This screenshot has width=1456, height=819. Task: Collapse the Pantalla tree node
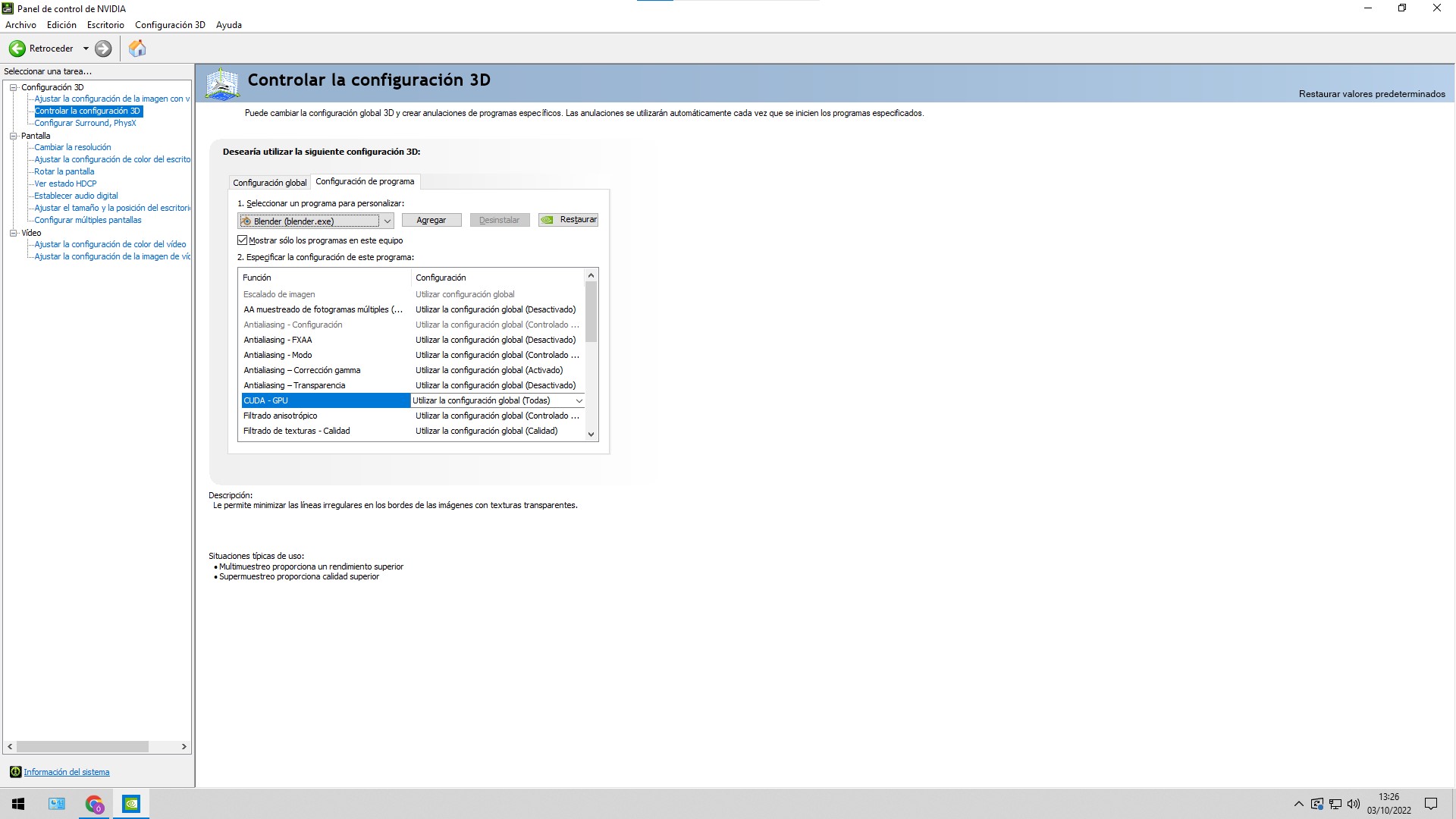click(x=13, y=136)
